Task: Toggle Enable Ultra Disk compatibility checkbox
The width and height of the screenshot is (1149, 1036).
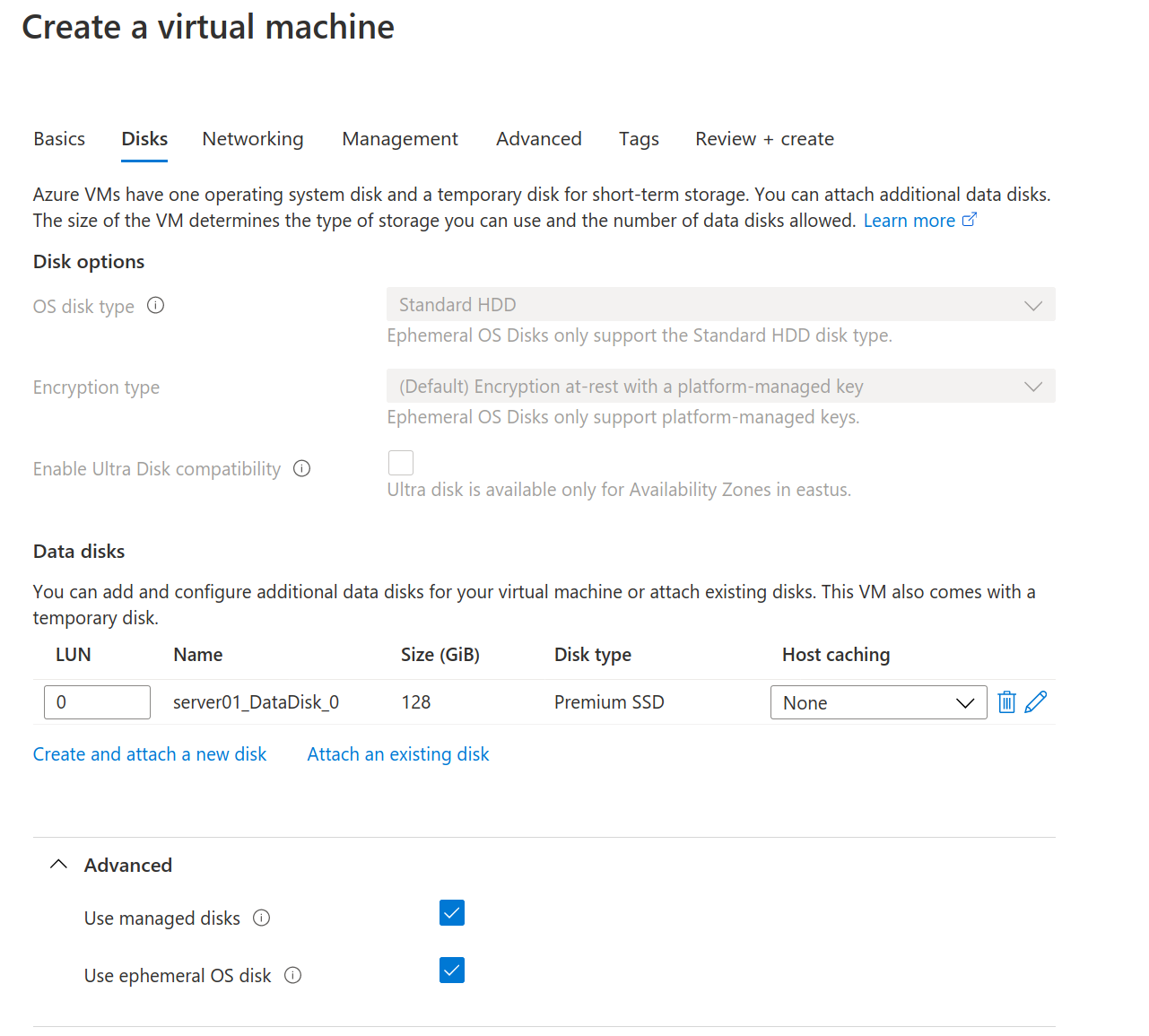Action: (401, 463)
